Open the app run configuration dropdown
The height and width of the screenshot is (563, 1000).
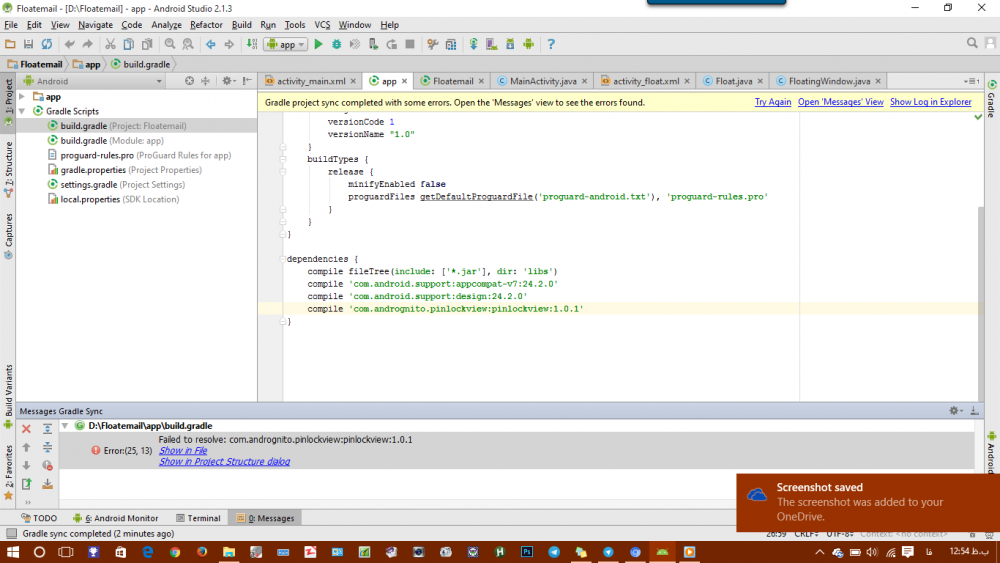tap(286, 44)
